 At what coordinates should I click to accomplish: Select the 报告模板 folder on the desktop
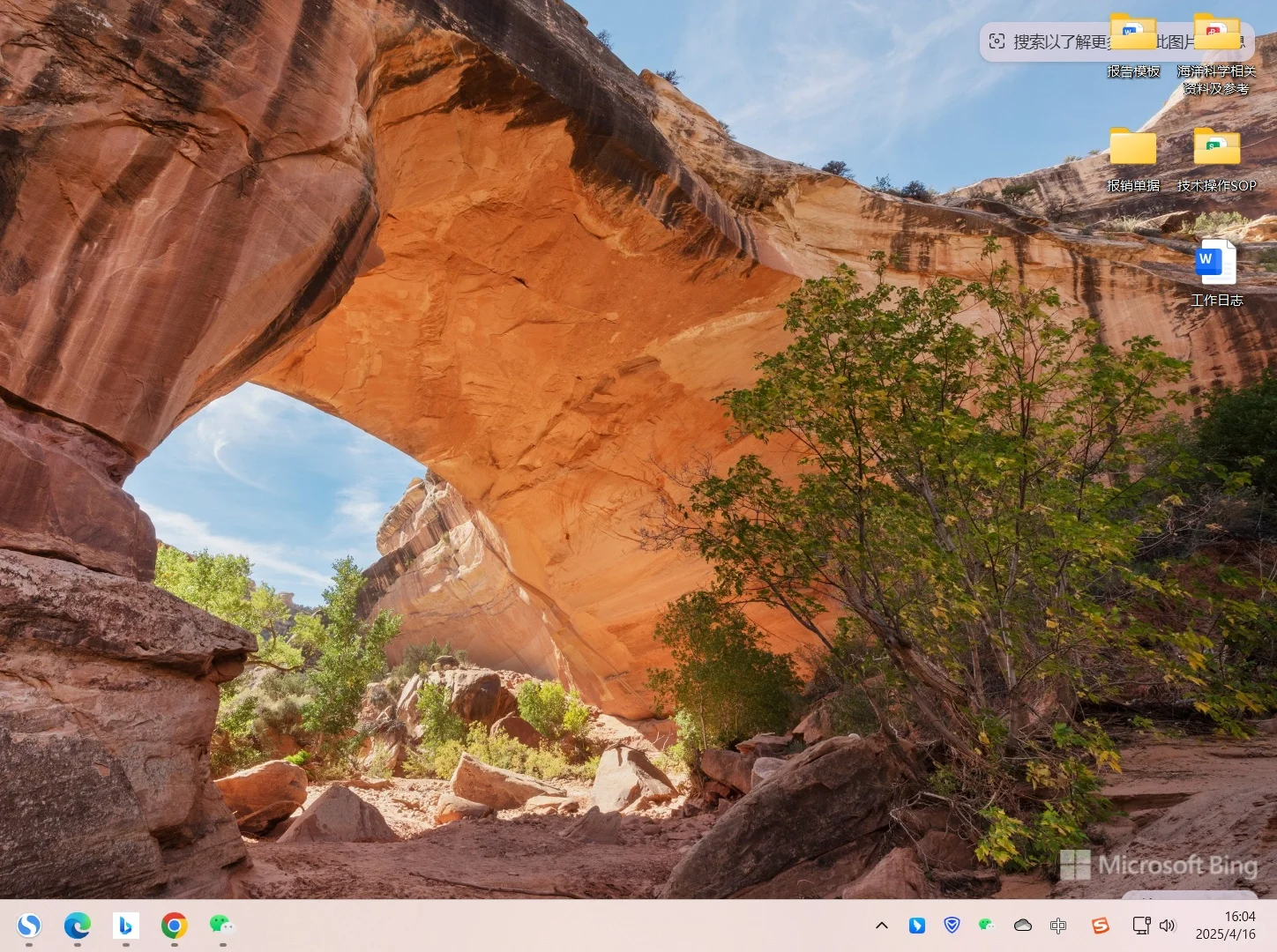tap(1133, 47)
